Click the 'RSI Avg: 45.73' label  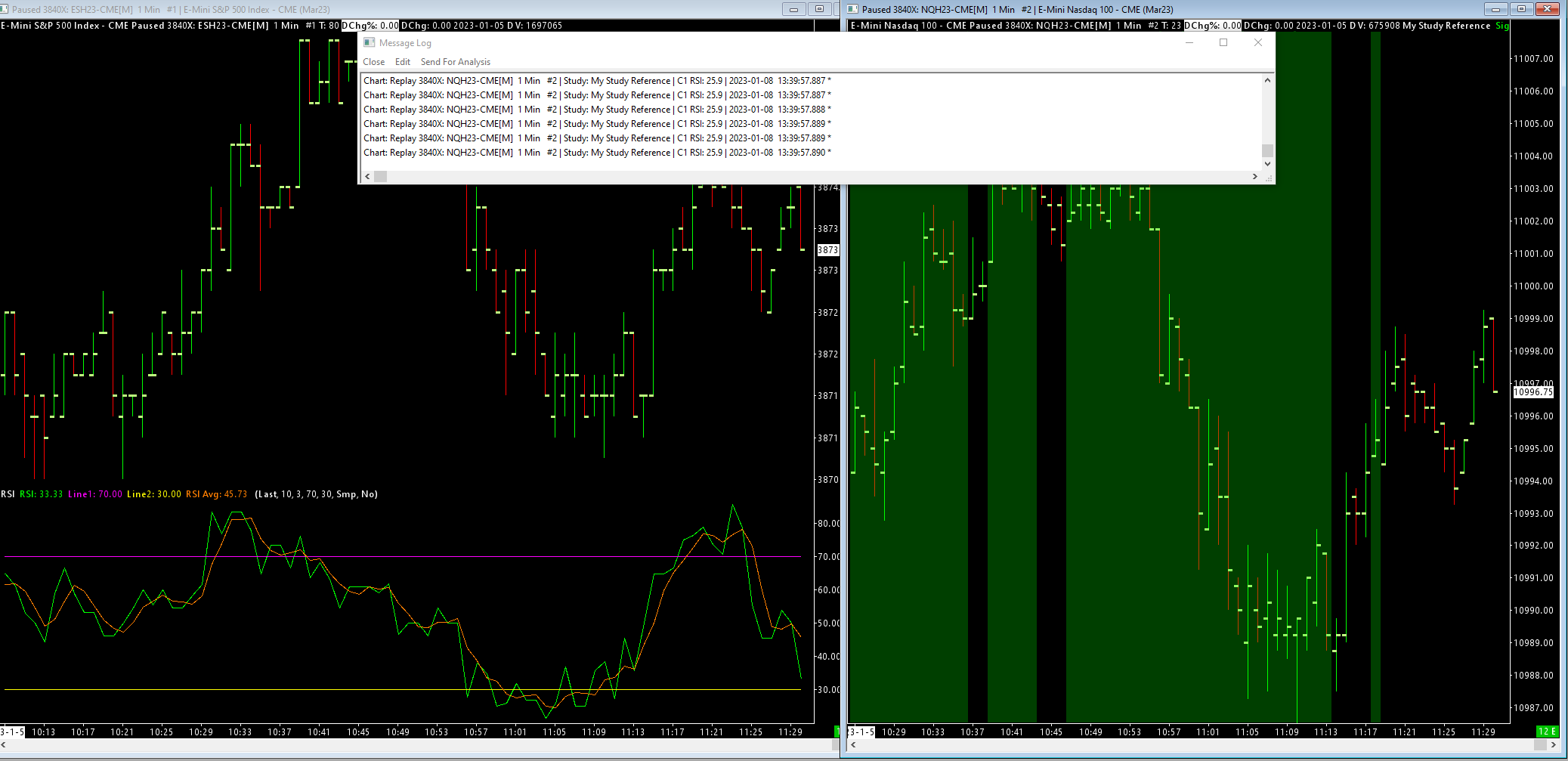click(217, 494)
